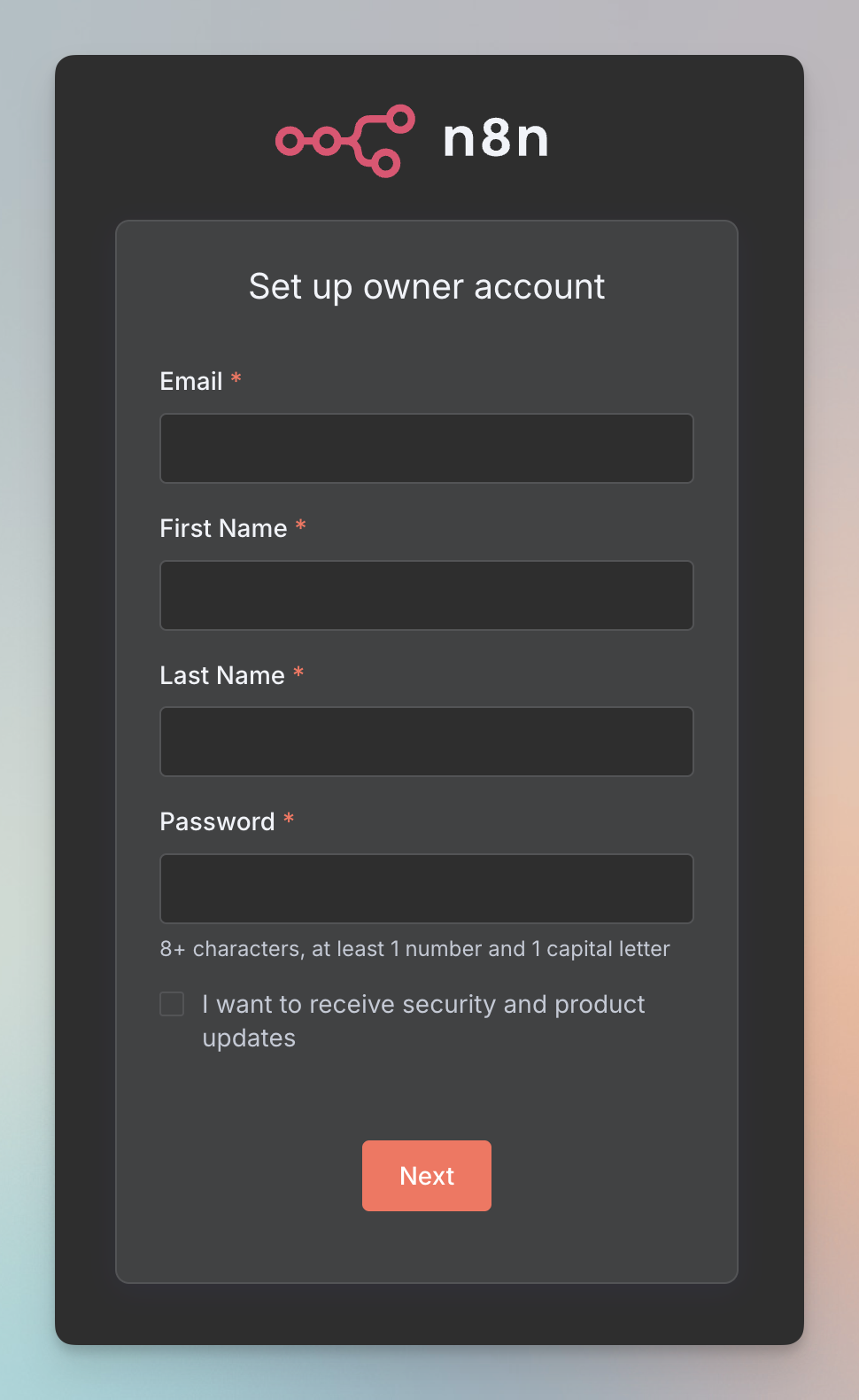Click the red asterisk beside First Name
Screen dimensions: 859x1400
pyautogui.click(x=301, y=525)
